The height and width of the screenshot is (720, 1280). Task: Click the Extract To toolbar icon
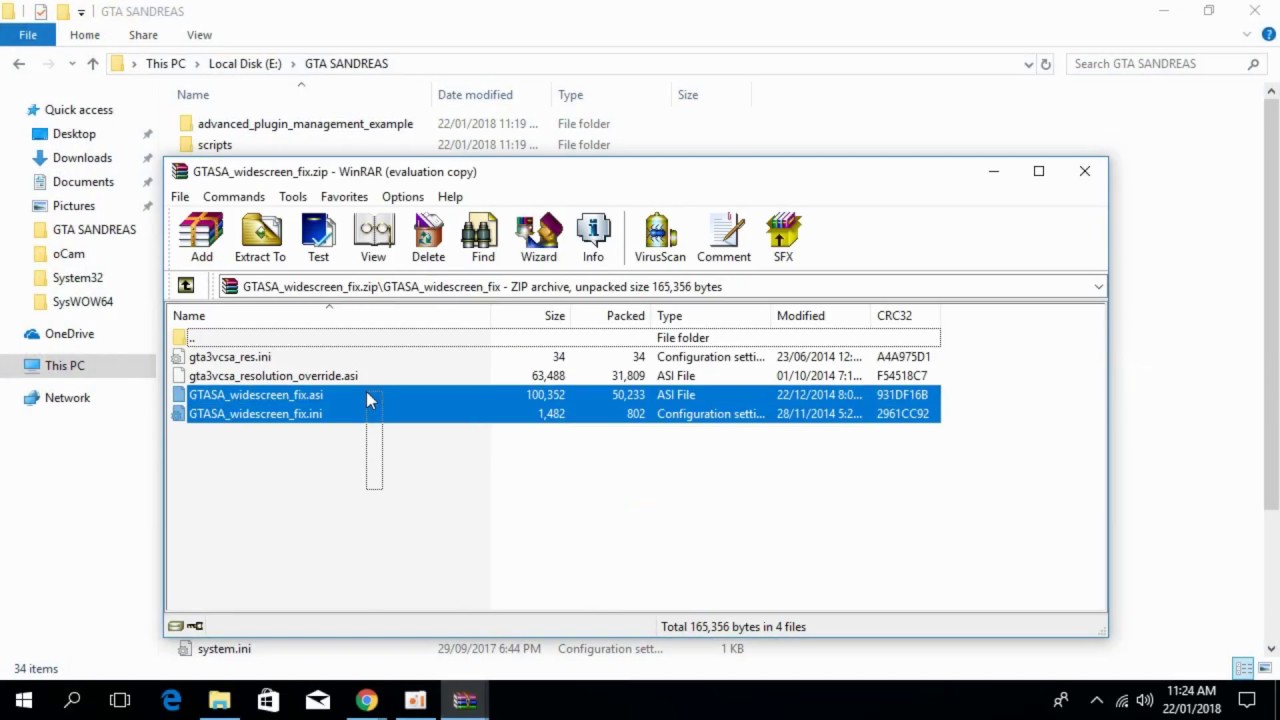260,238
